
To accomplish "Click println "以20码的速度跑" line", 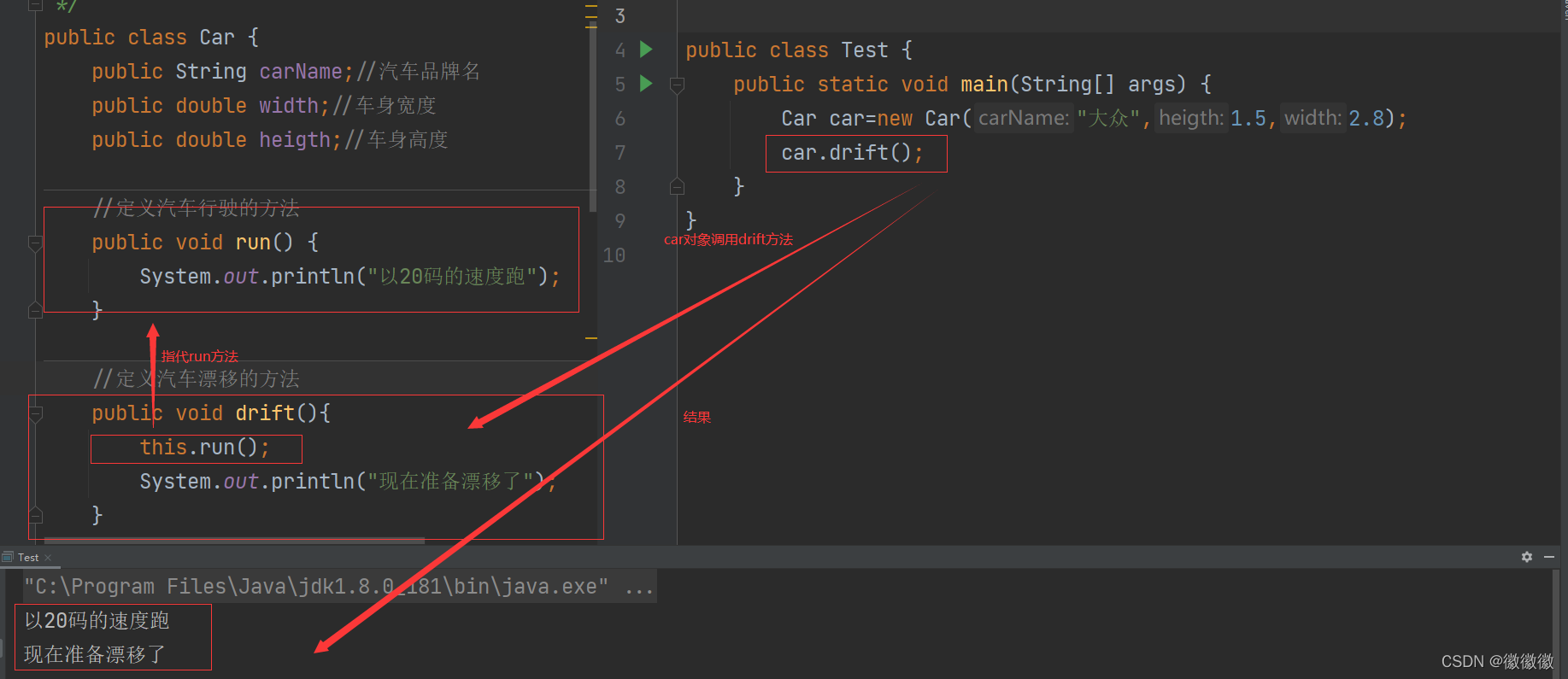I will point(349,276).
